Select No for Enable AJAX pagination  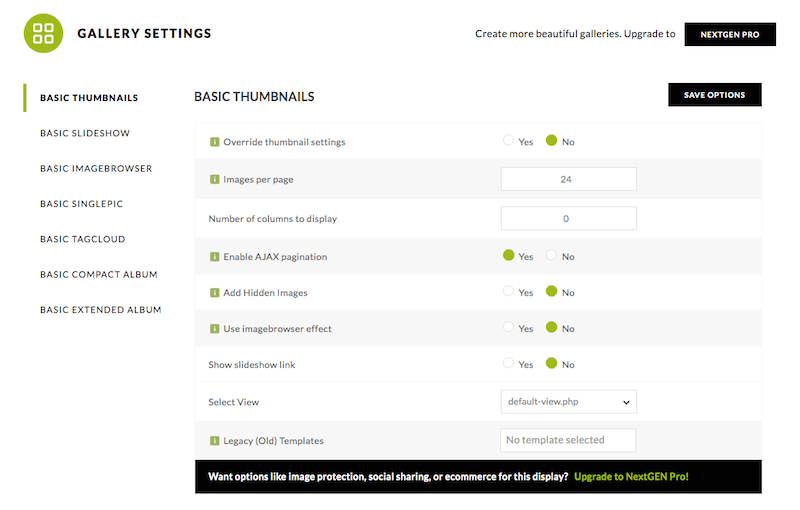click(551, 255)
